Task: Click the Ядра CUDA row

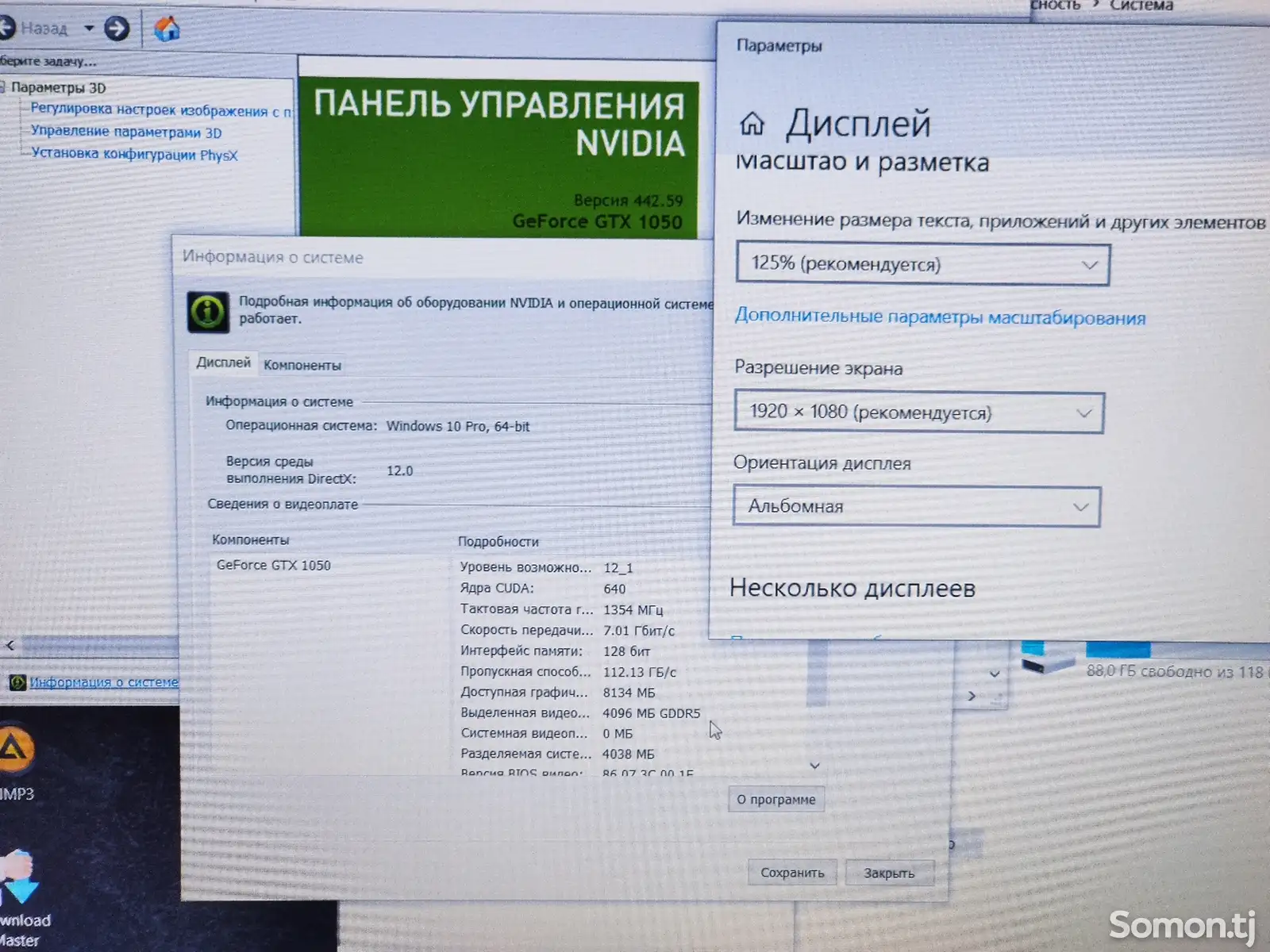Action: coord(543,589)
